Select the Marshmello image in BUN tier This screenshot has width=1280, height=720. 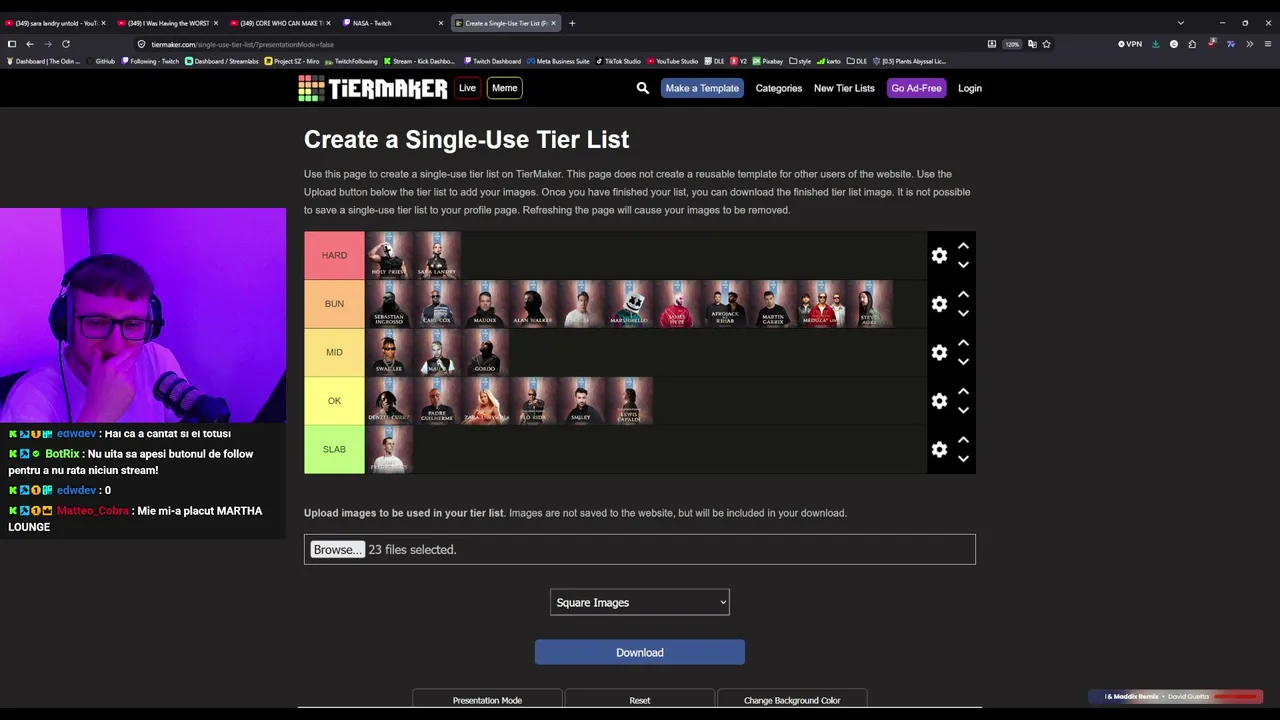pos(630,304)
